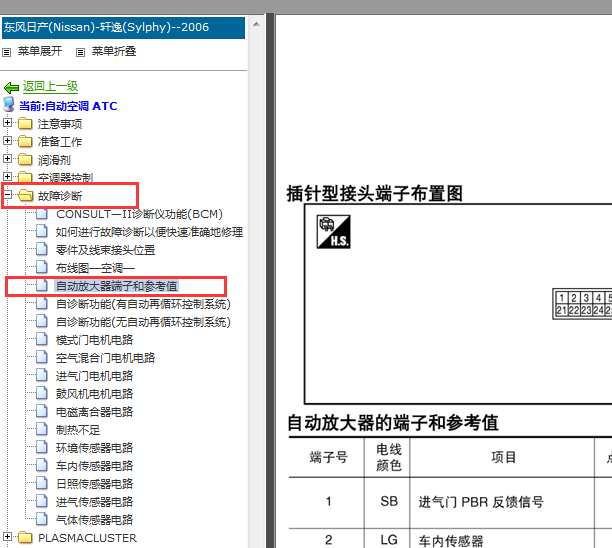Image resolution: width=612 pixels, height=548 pixels.
Task: Click the 电线颜色 column header
Action: coord(388,457)
